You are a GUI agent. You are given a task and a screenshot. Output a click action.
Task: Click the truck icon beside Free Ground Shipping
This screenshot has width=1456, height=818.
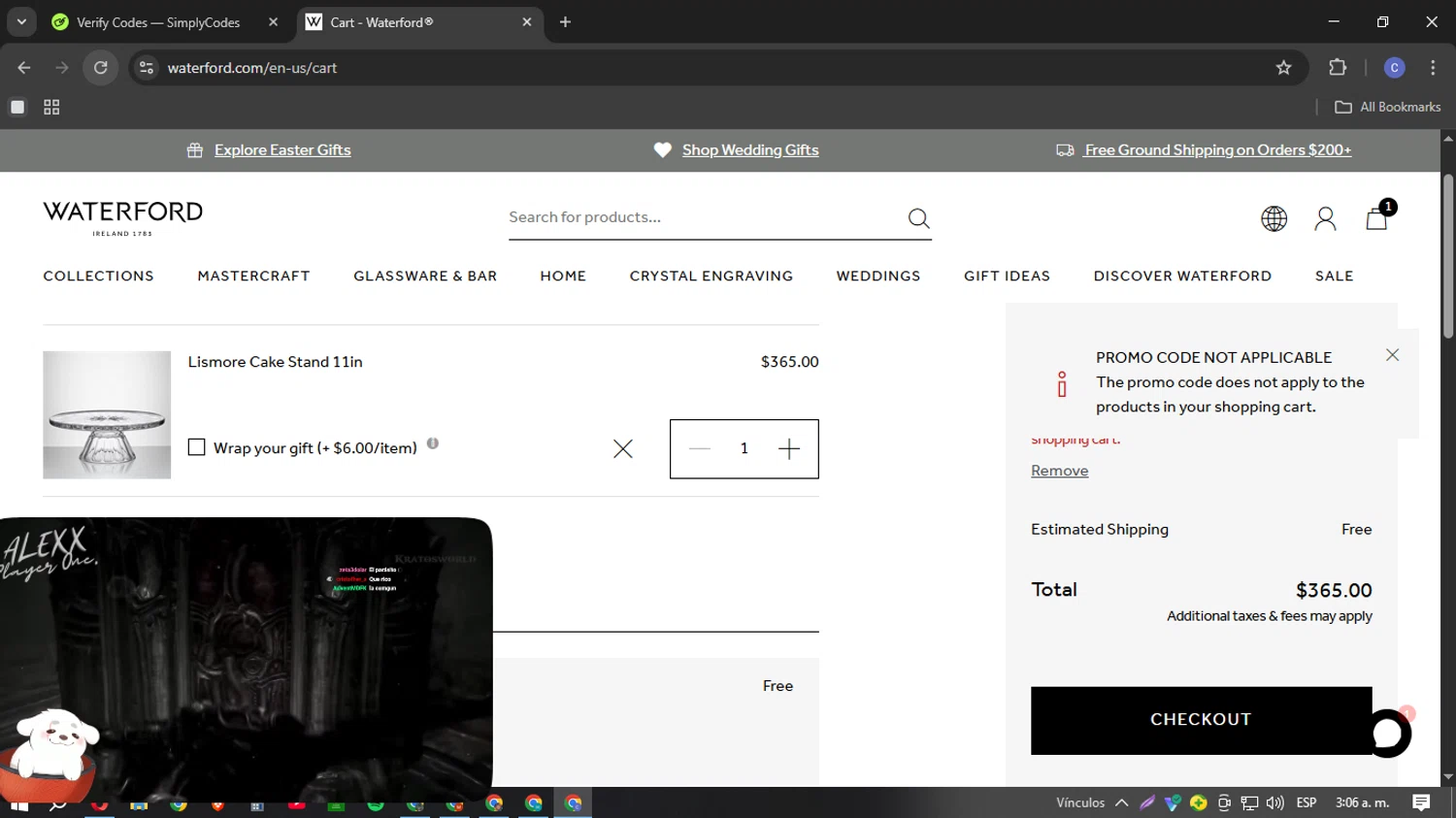[x=1065, y=149]
